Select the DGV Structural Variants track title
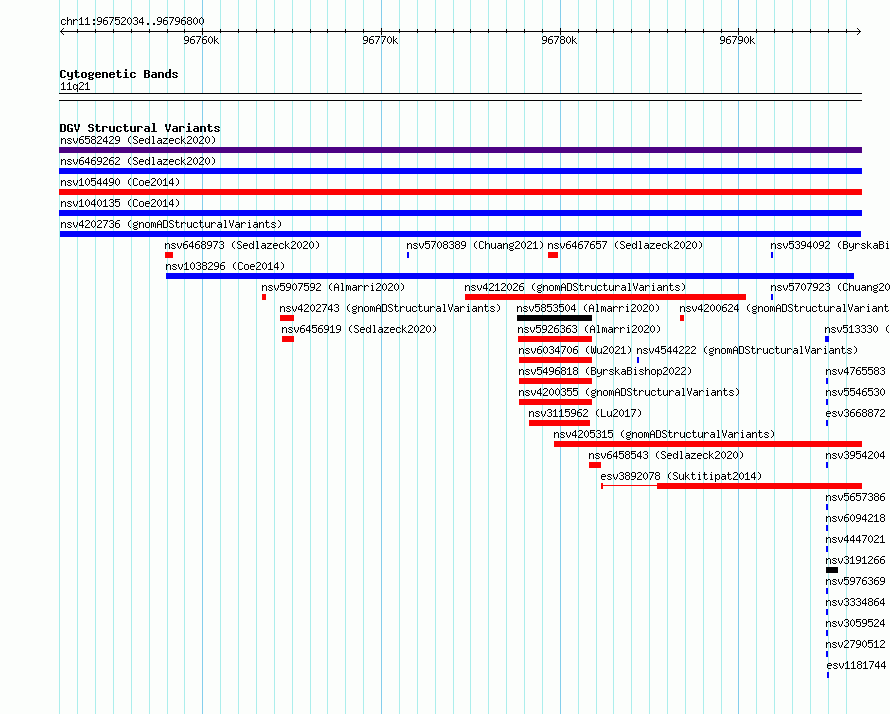Screen dimensions: 890x714 point(140,128)
